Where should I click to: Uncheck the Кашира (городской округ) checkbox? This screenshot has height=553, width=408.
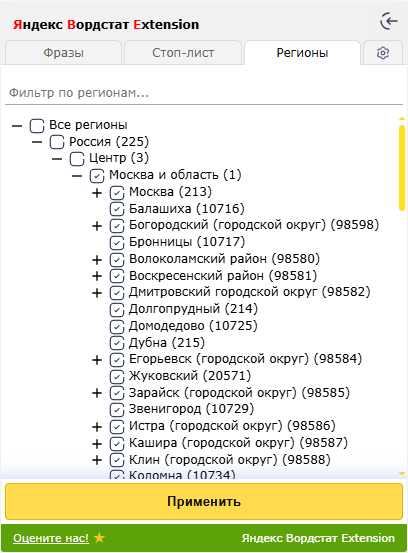(x=117, y=443)
